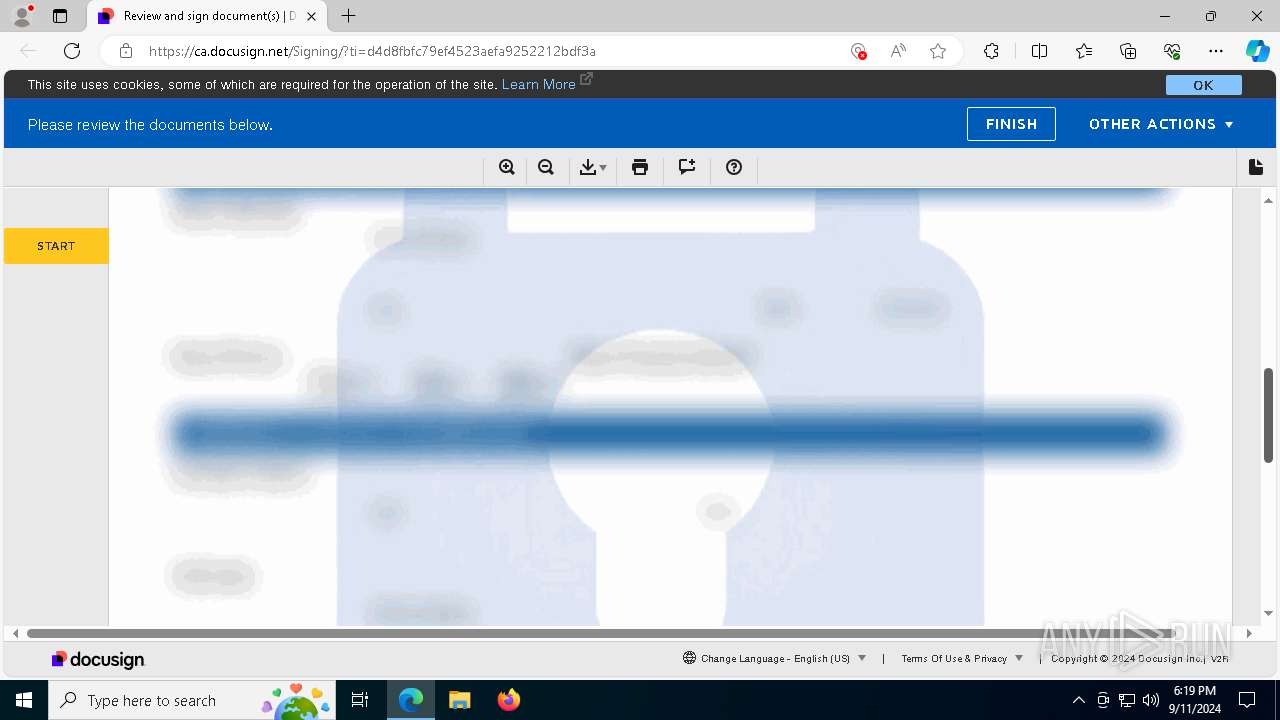Click the yellow START tag
The image size is (1280, 720).
point(56,246)
